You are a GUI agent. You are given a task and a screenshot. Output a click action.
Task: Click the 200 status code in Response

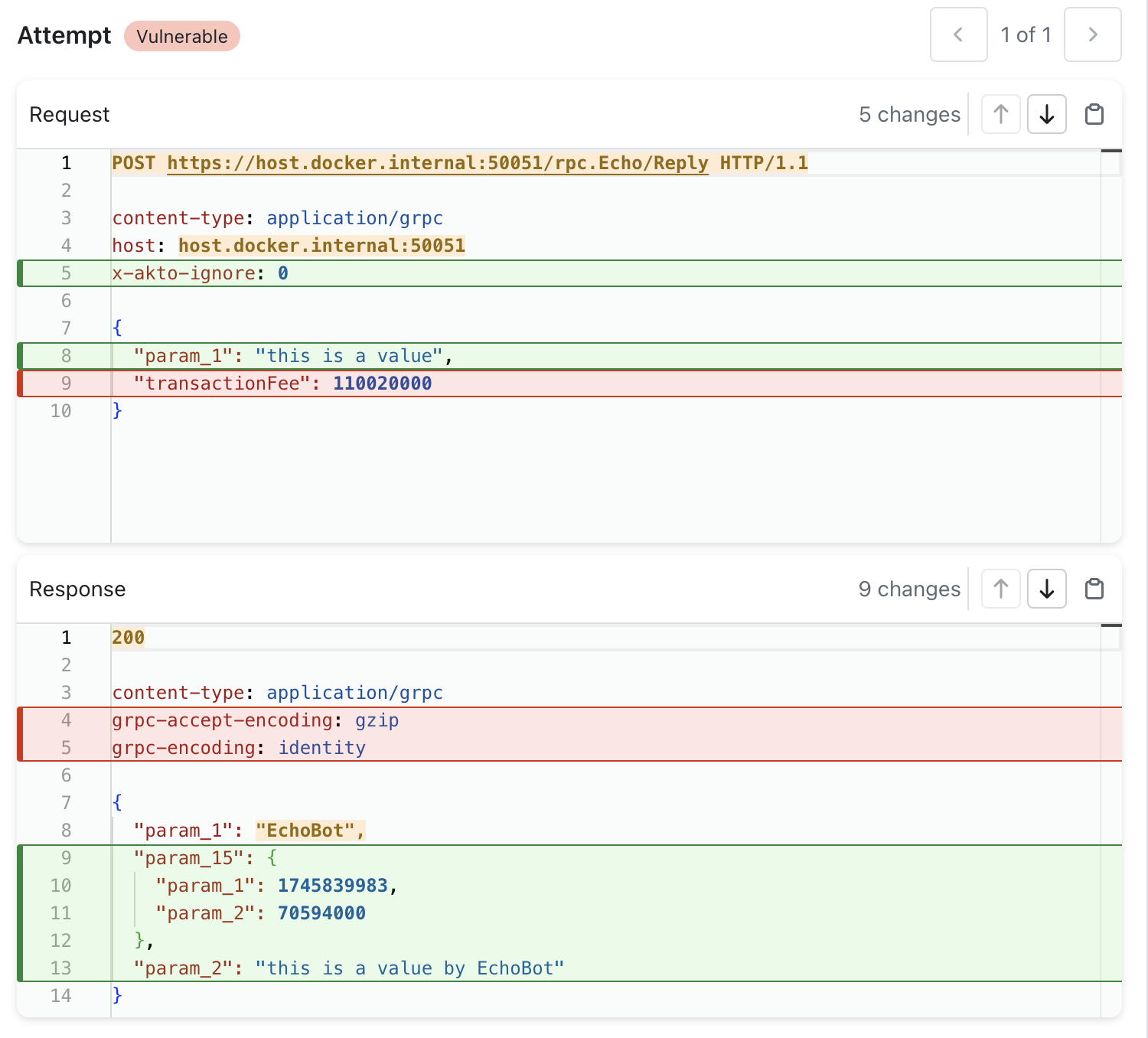coord(128,638)
